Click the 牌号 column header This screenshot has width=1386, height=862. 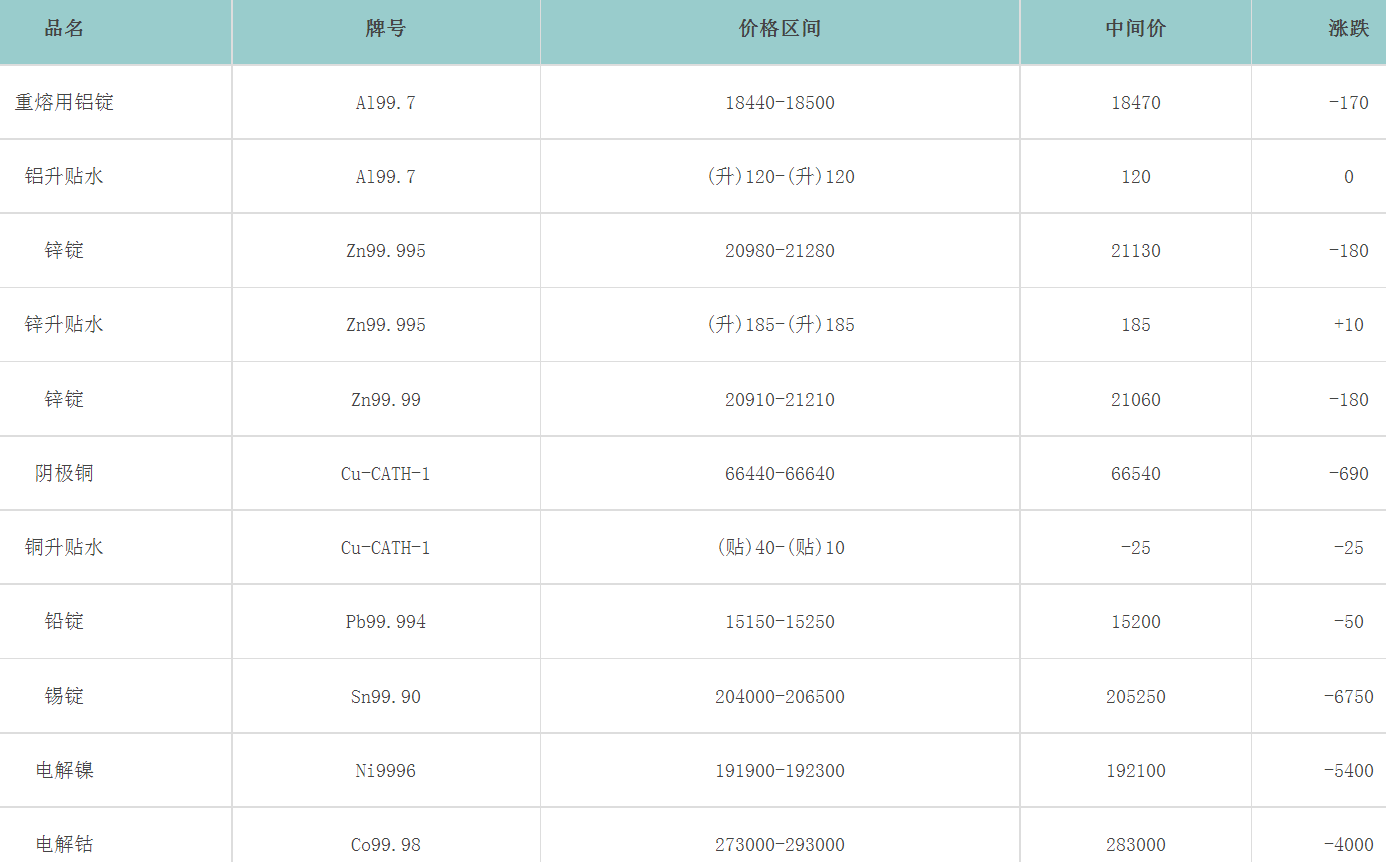tap(385, 29)
